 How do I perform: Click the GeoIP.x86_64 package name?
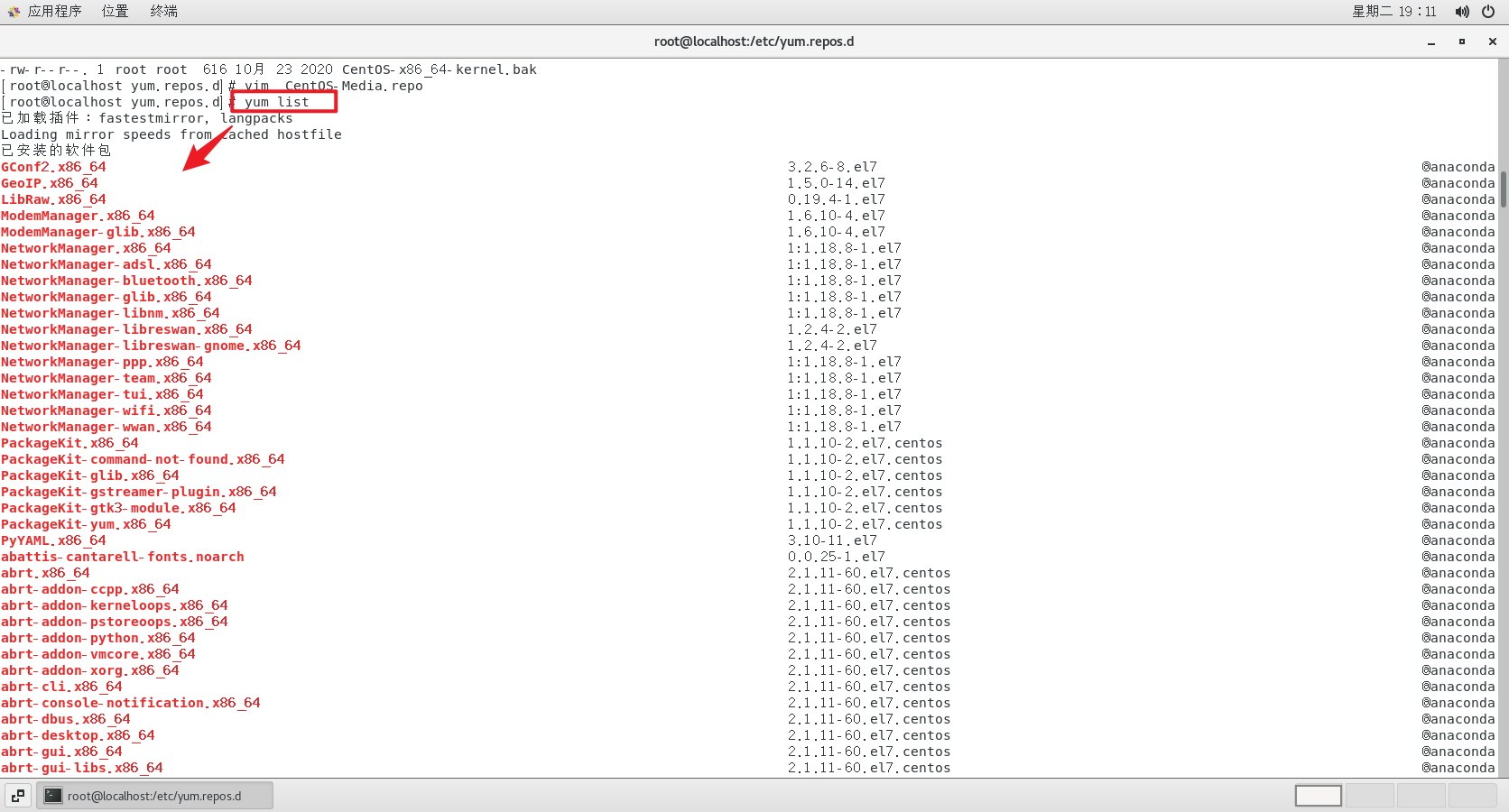50,183
